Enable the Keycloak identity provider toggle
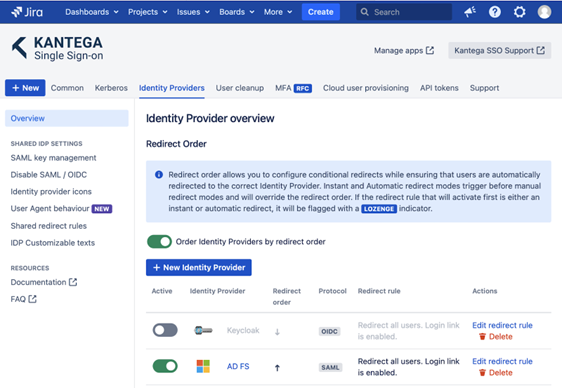The width and height of the screenshot is (562, 388). pyautogui.click(x=165, y=330)
